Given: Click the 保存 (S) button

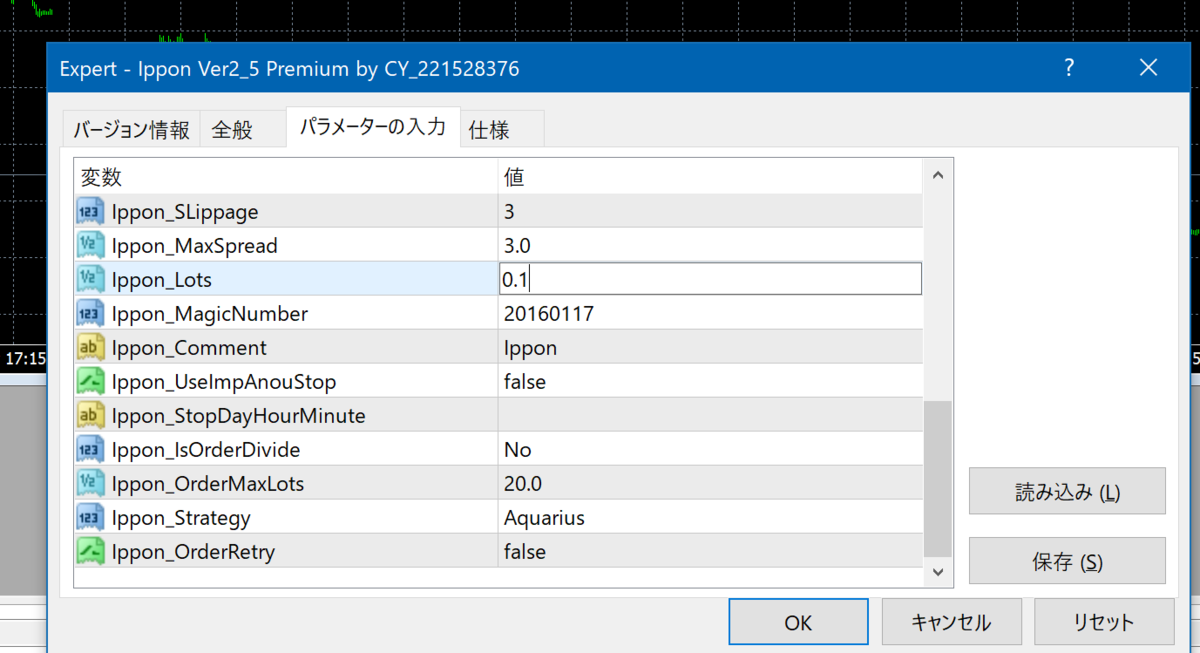Looking at the screenshot, I should pos(1067,561).
